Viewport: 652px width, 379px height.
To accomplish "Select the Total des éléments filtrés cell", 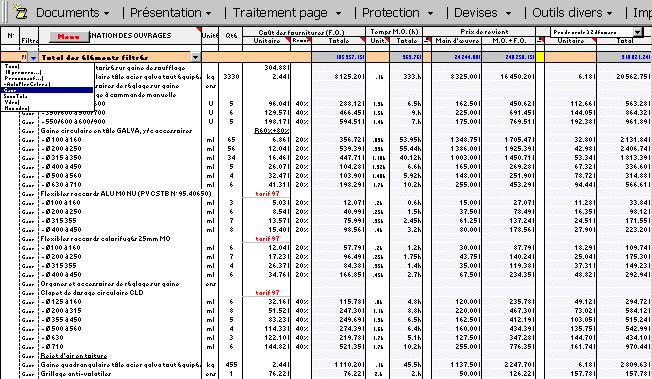I will point(115,57).
